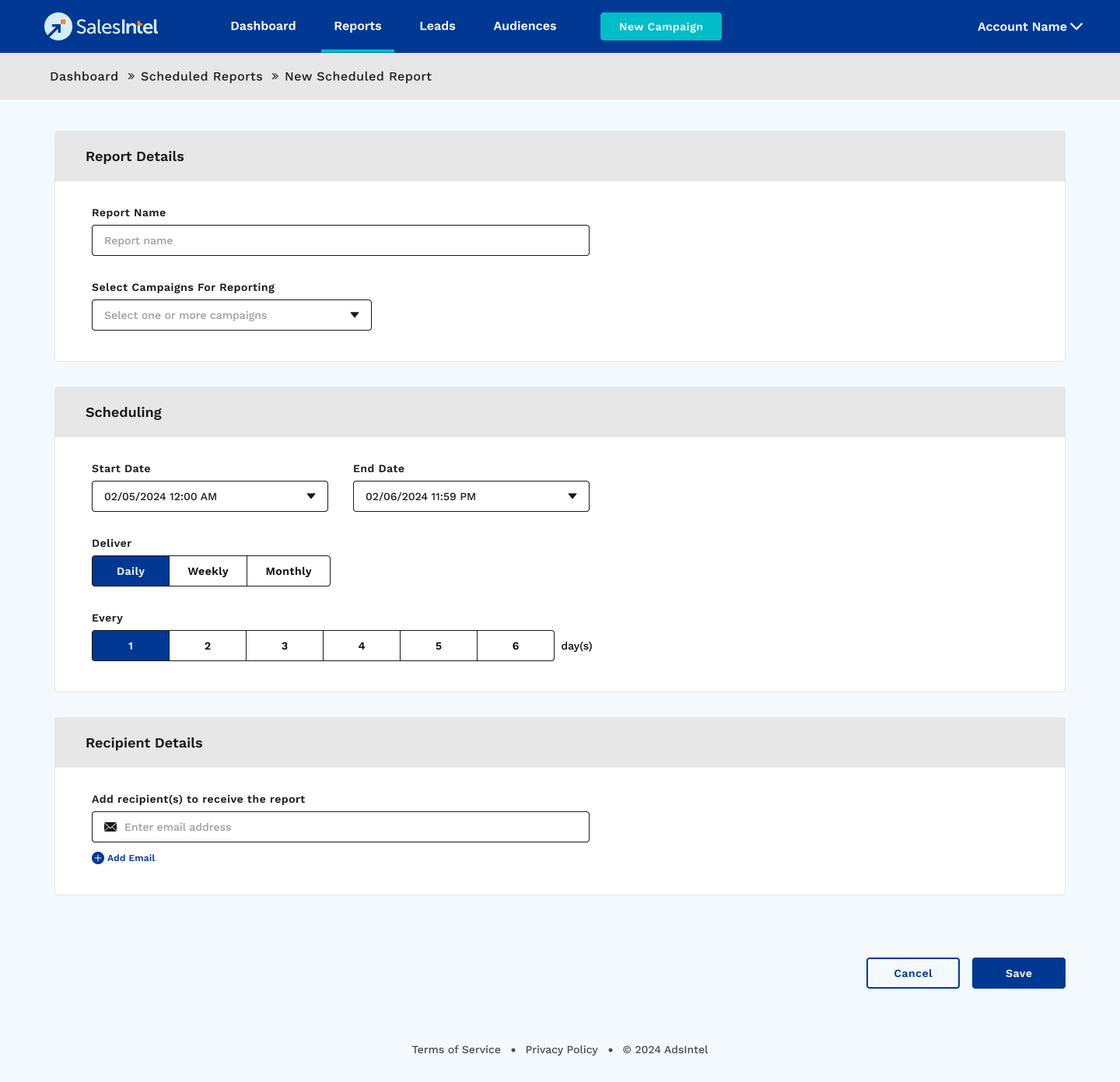Open the Audiences navigation tab
This screenshot has width=1120, height=1082.
pyautogui.click(x=525, y=26)
